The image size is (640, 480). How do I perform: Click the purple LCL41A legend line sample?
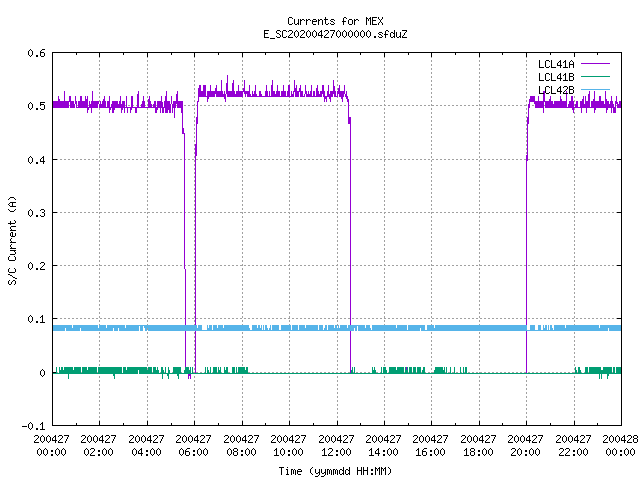[595, 64]
